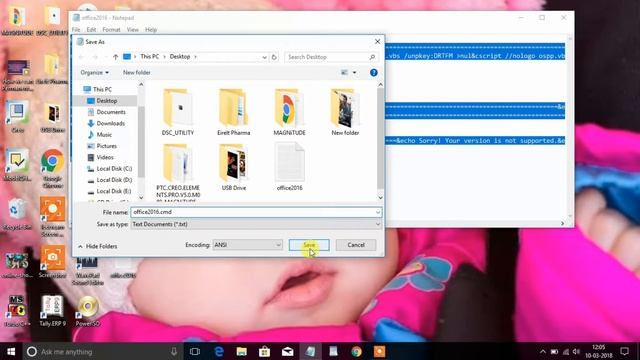
Task: Select Pictures in navigation tree
Action: (106, 146)
